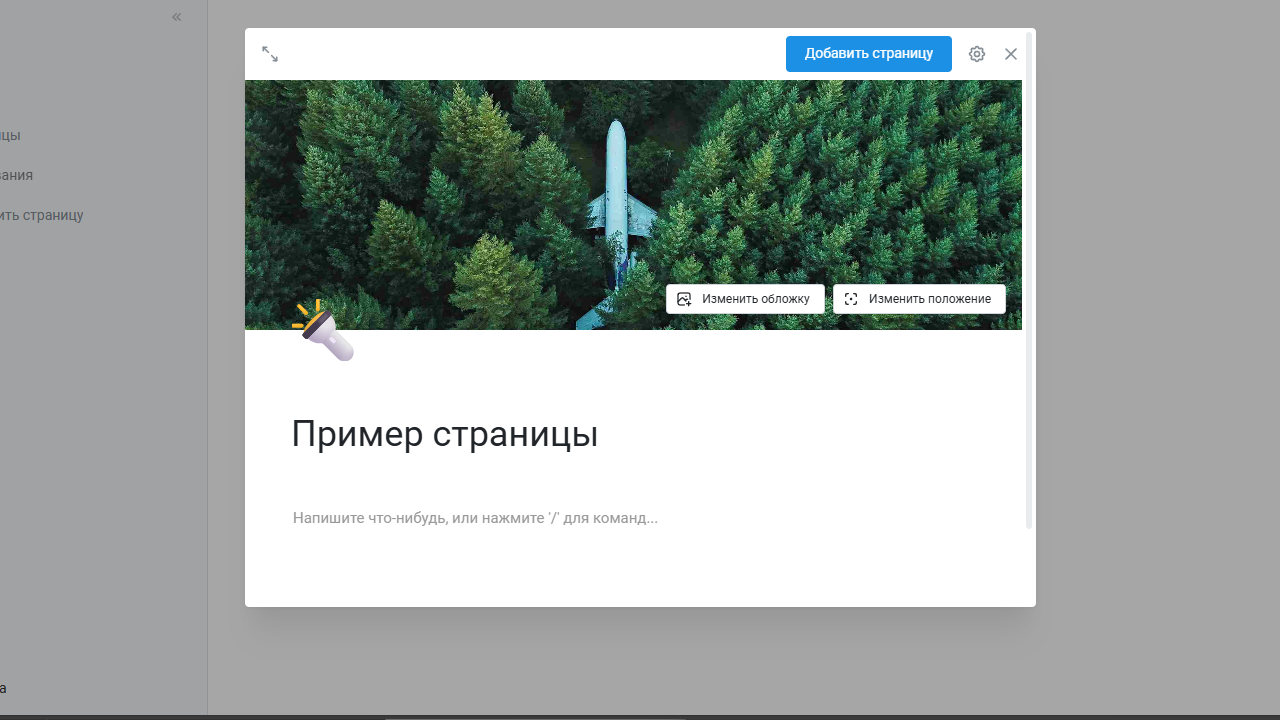Image resolution: width=1280 pixels, height=720 pixels.
Task: Click the blue "Добавить страницу" button
Action: point(868,54)
